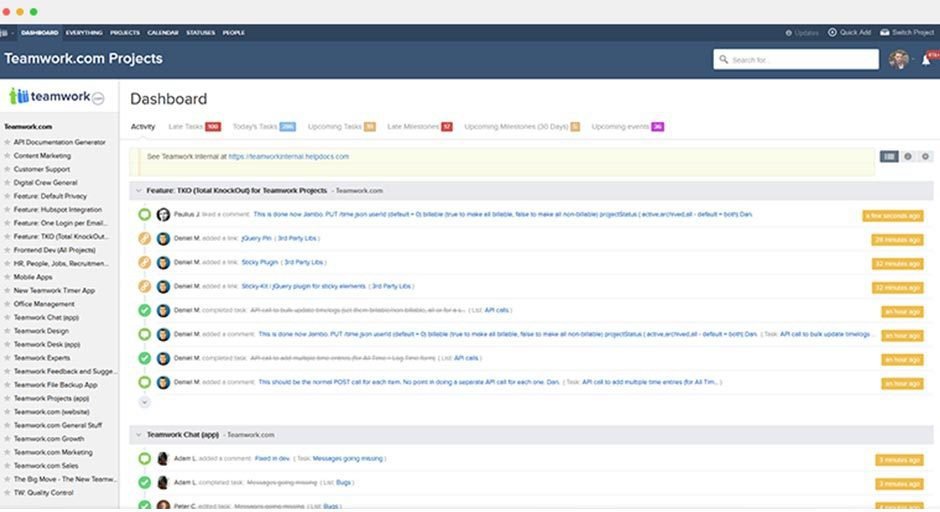Image resolution: width=940 pixels, height=512 pixels.
Task: Open the teamworkinternal.helpdocs.com link
Action: point(288,156)
